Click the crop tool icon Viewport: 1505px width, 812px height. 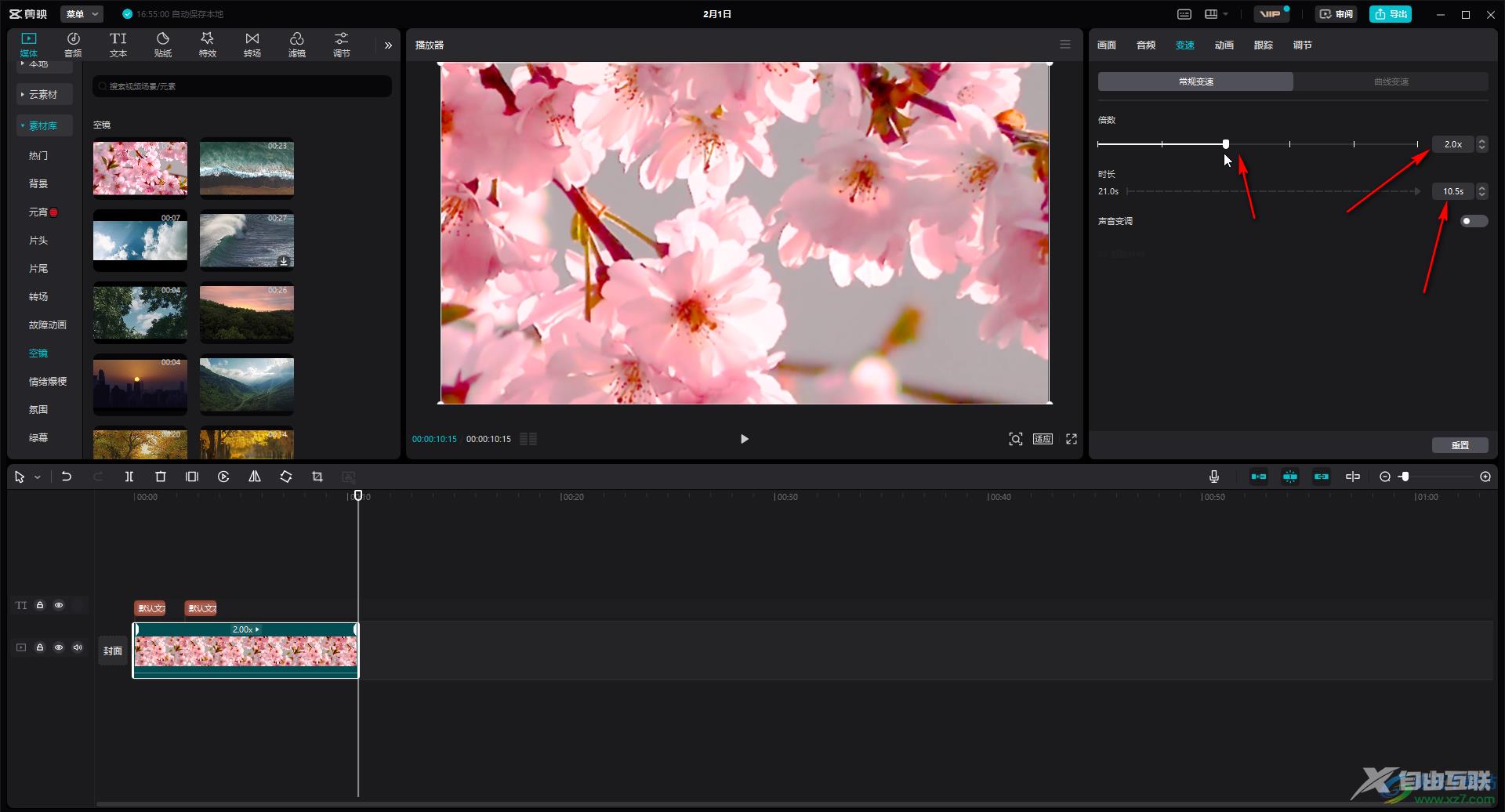click(317, 477)
